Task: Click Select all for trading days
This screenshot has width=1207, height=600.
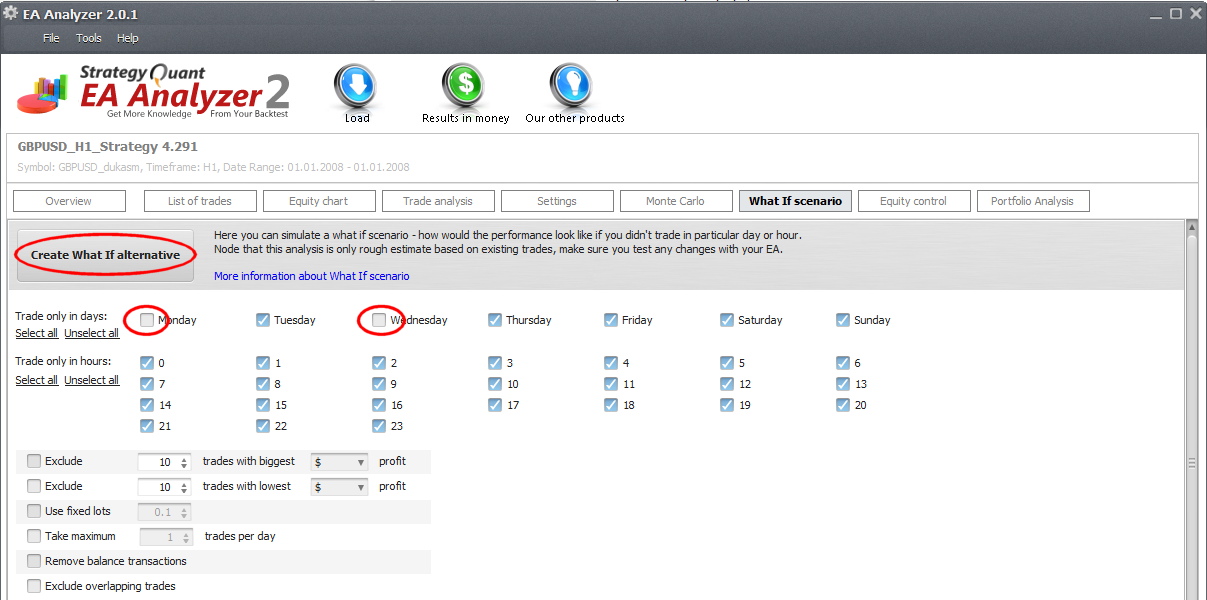Action: (36, 333)
